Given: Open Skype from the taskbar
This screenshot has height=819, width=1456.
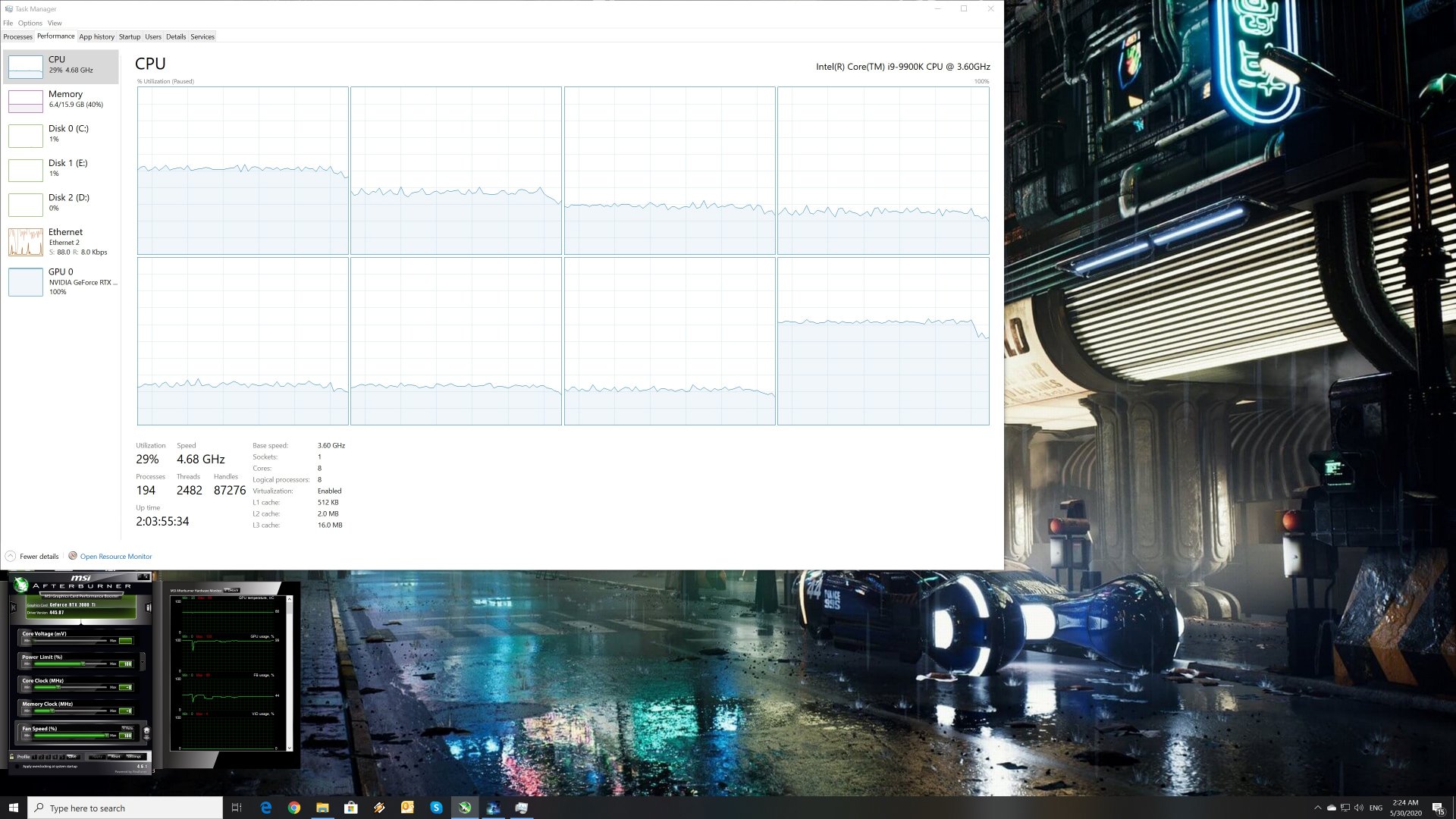Looking at the screenshot, I should (x=436, y=808).
